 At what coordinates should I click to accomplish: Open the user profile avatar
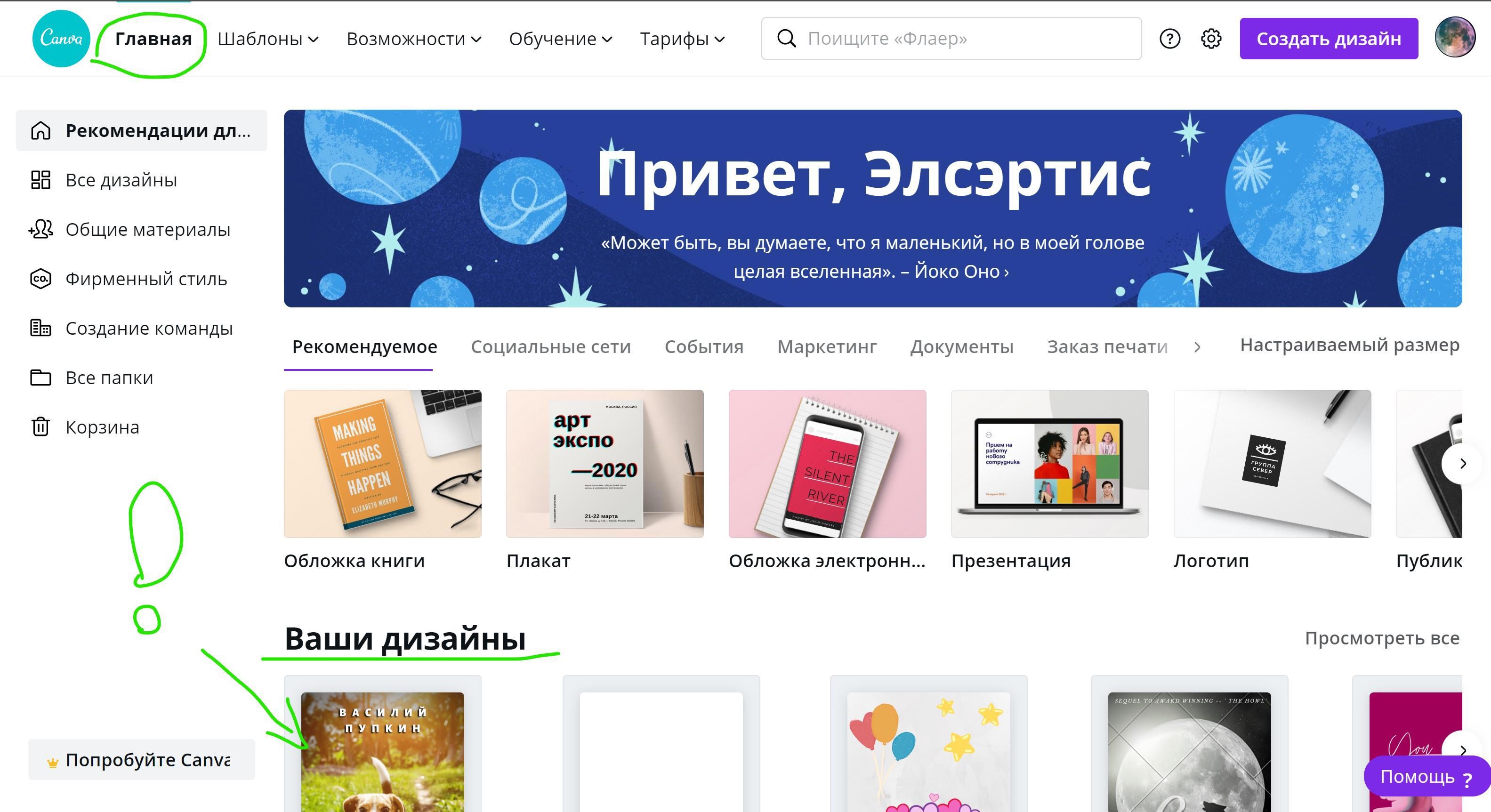coord(1454,38)
